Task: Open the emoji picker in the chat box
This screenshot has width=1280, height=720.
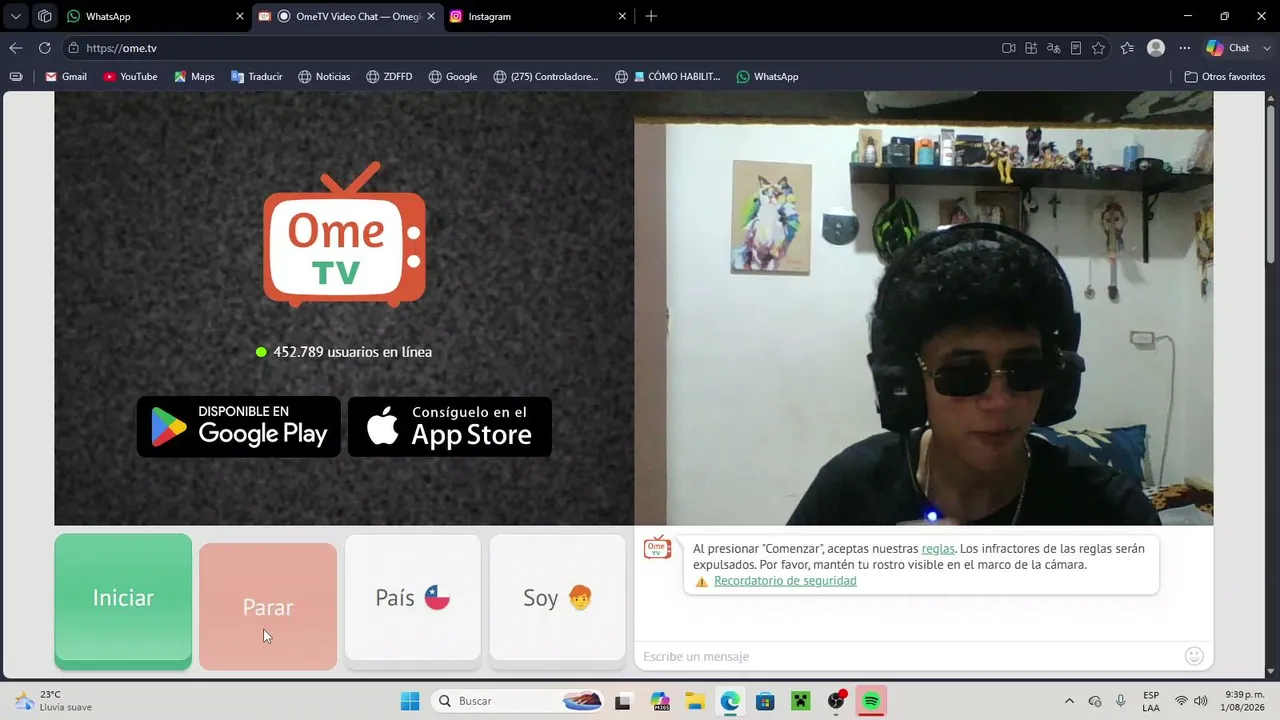Action: (1193, 656)
